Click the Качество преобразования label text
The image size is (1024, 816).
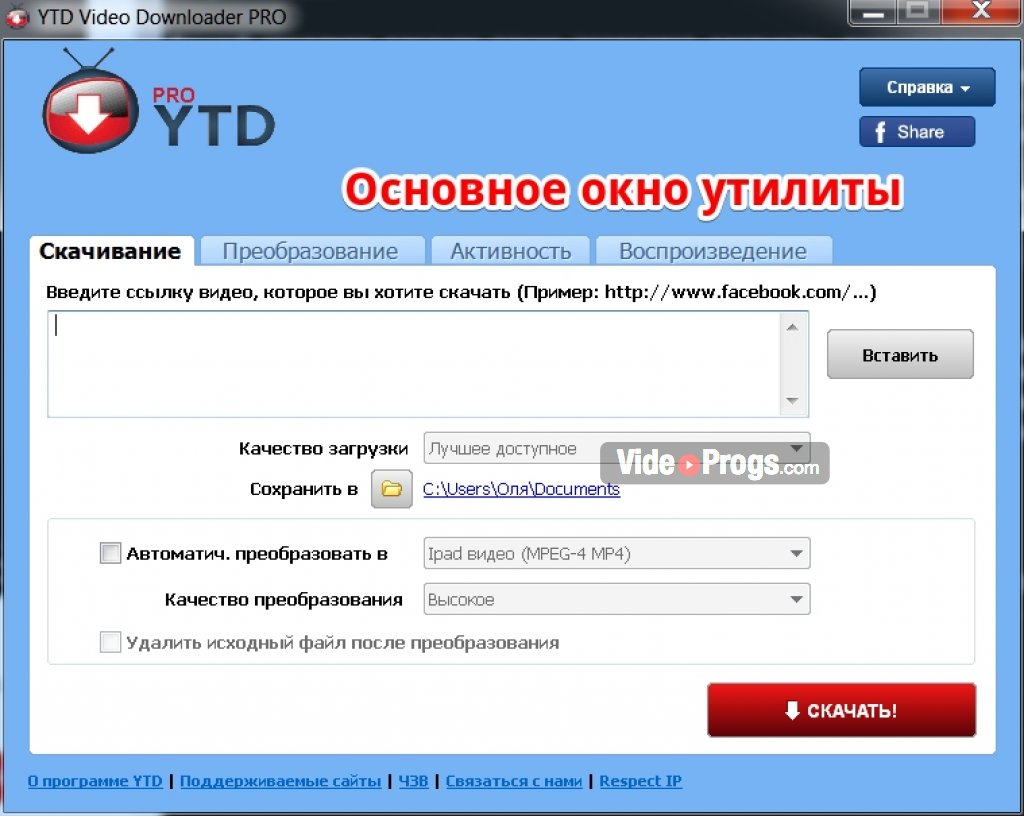pos(283,599)
